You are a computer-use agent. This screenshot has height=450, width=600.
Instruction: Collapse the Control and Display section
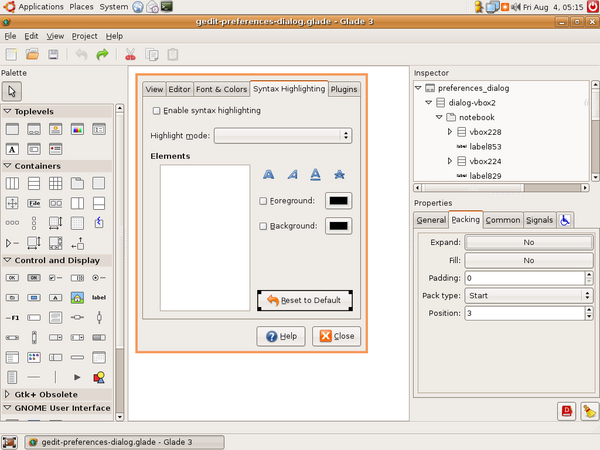click(7, 260)
